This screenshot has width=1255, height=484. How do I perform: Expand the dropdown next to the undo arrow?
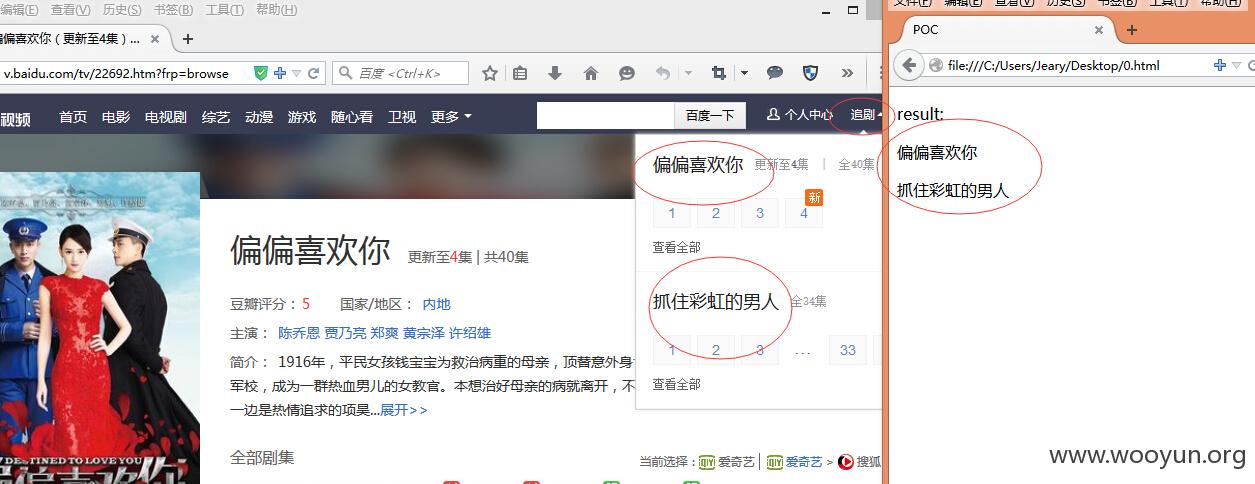click(x=688, y=73)
